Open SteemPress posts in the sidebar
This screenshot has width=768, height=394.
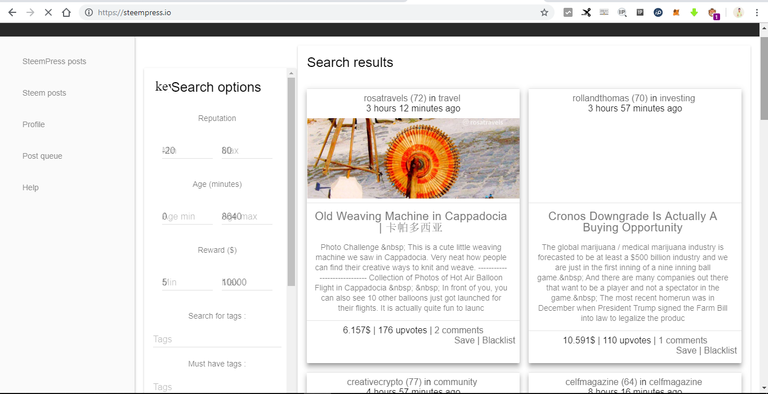click(54, 61)
